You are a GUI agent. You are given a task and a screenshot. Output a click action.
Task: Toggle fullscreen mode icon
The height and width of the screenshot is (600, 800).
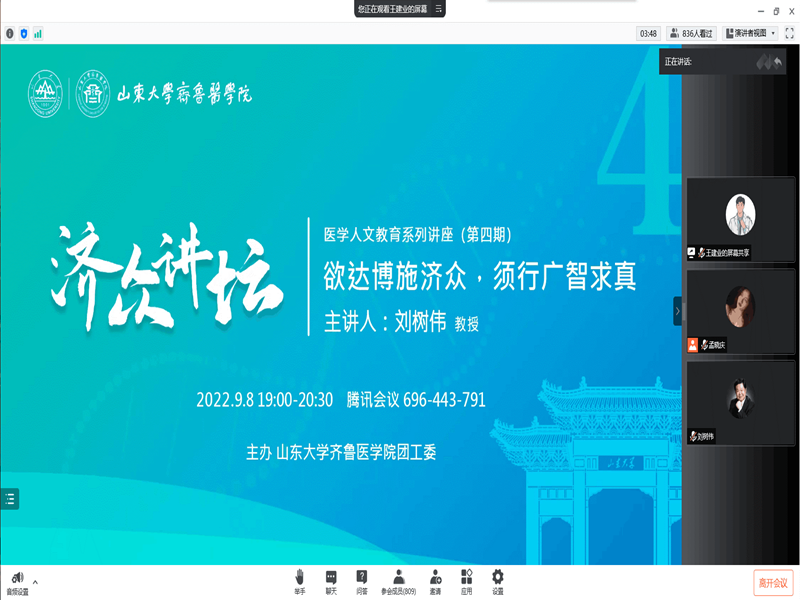(789, 33)
